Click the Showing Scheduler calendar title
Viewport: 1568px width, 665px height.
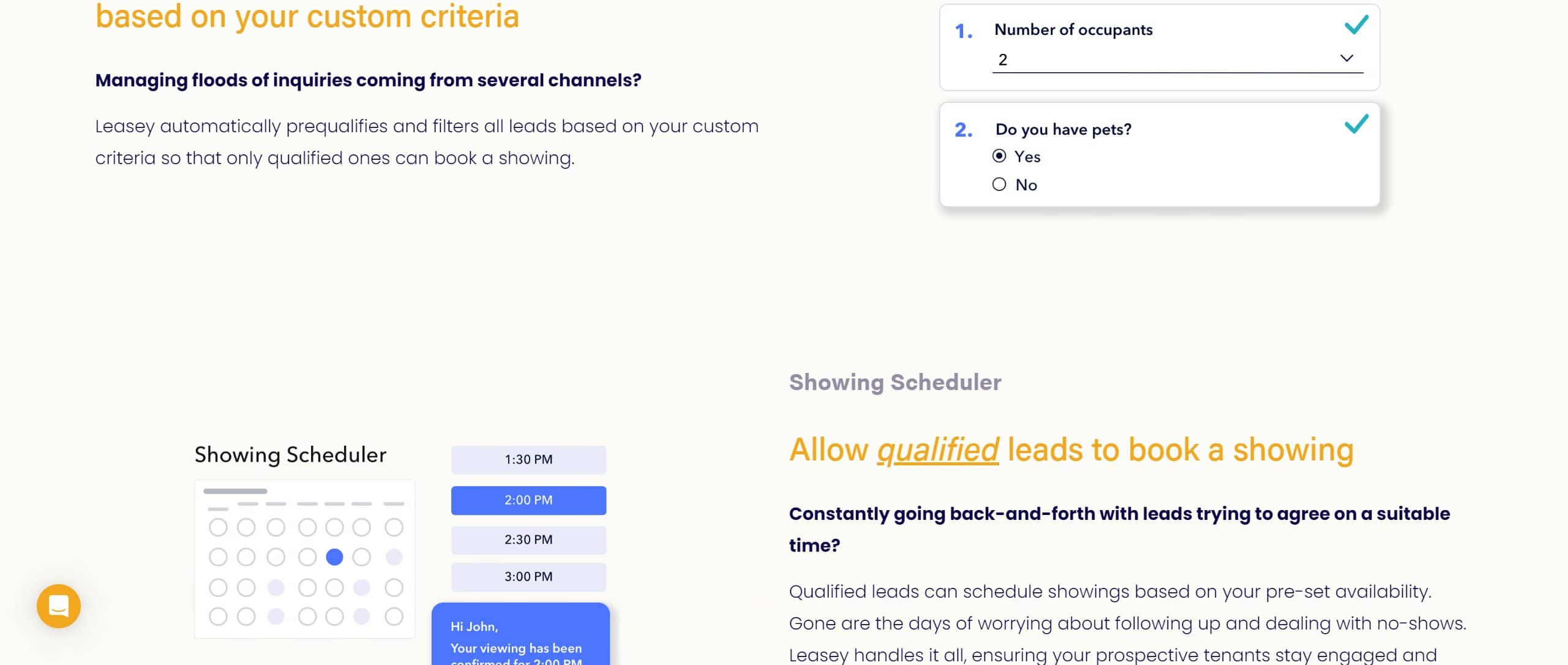pyautogui.click(x=290, y=455)
